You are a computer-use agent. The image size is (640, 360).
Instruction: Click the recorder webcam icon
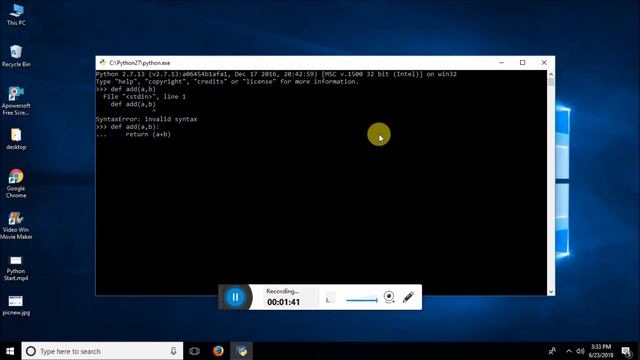pyautogui.click(x=389, y=297)
